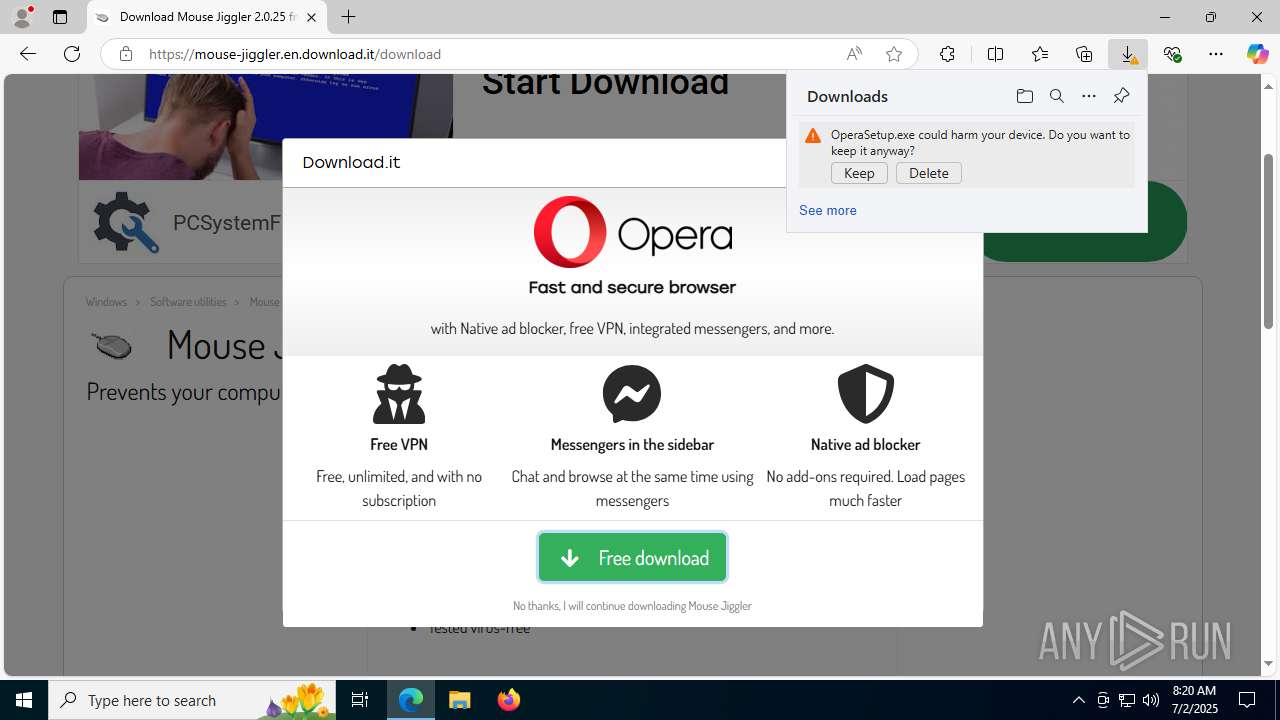
Task: Click scrollbar down arrow
Action: pyautogui.click(x=1269, y=664)
